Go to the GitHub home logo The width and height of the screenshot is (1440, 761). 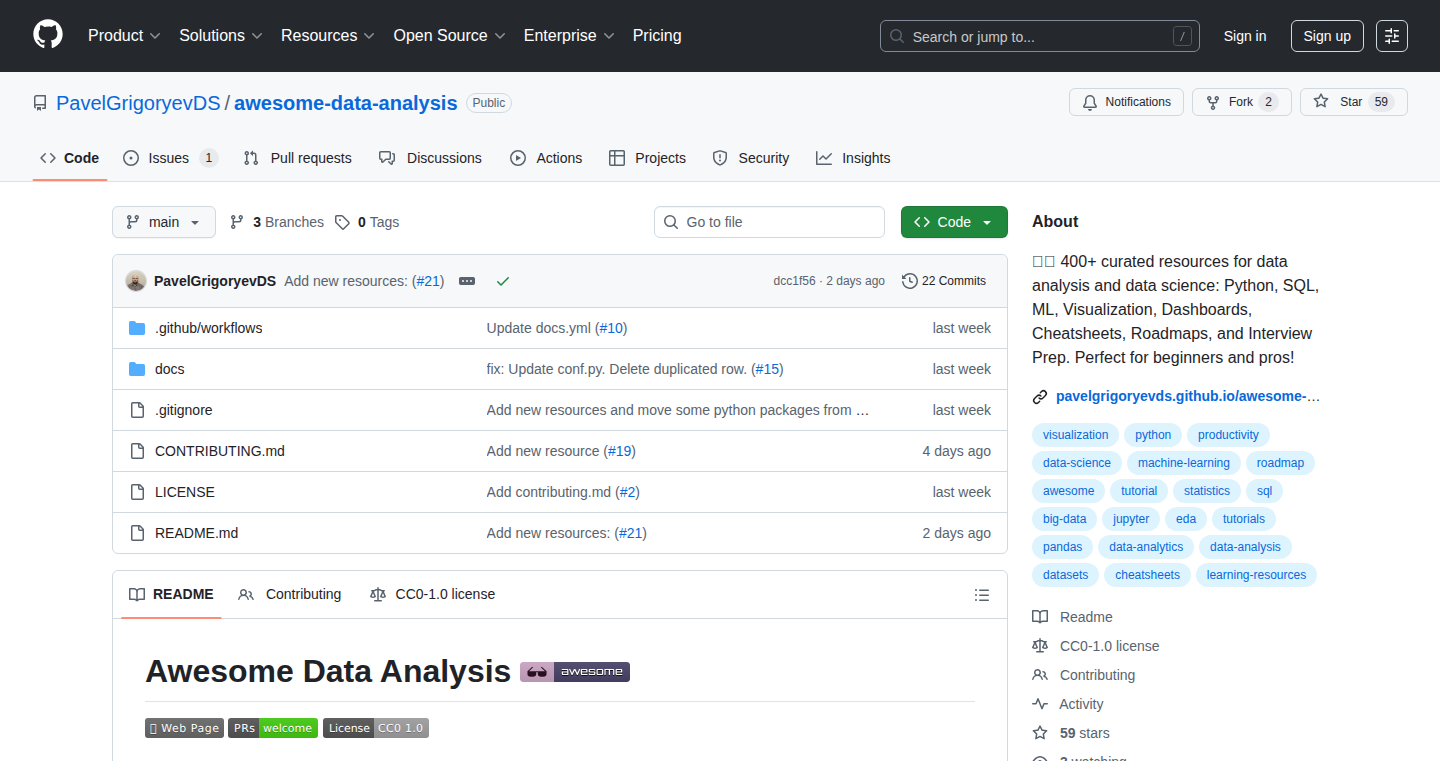pyautogui.click(x=48, y=36)
